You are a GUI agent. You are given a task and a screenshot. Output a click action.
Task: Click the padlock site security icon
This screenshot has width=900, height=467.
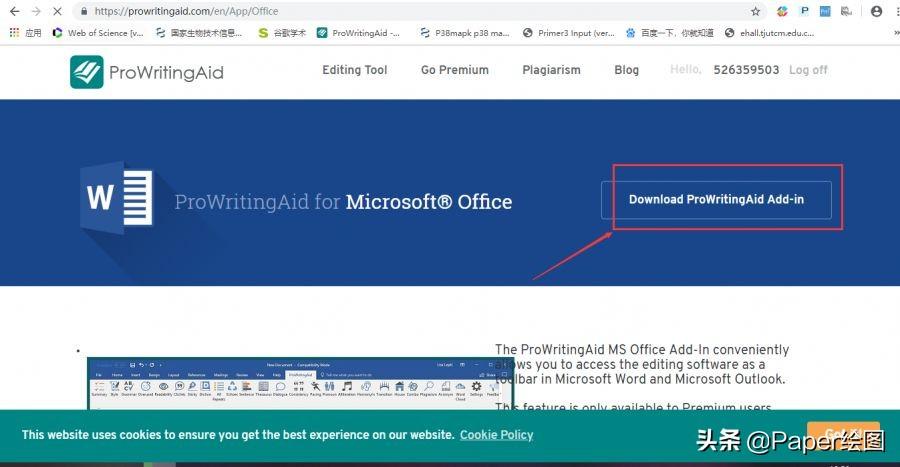coord(84,11)
